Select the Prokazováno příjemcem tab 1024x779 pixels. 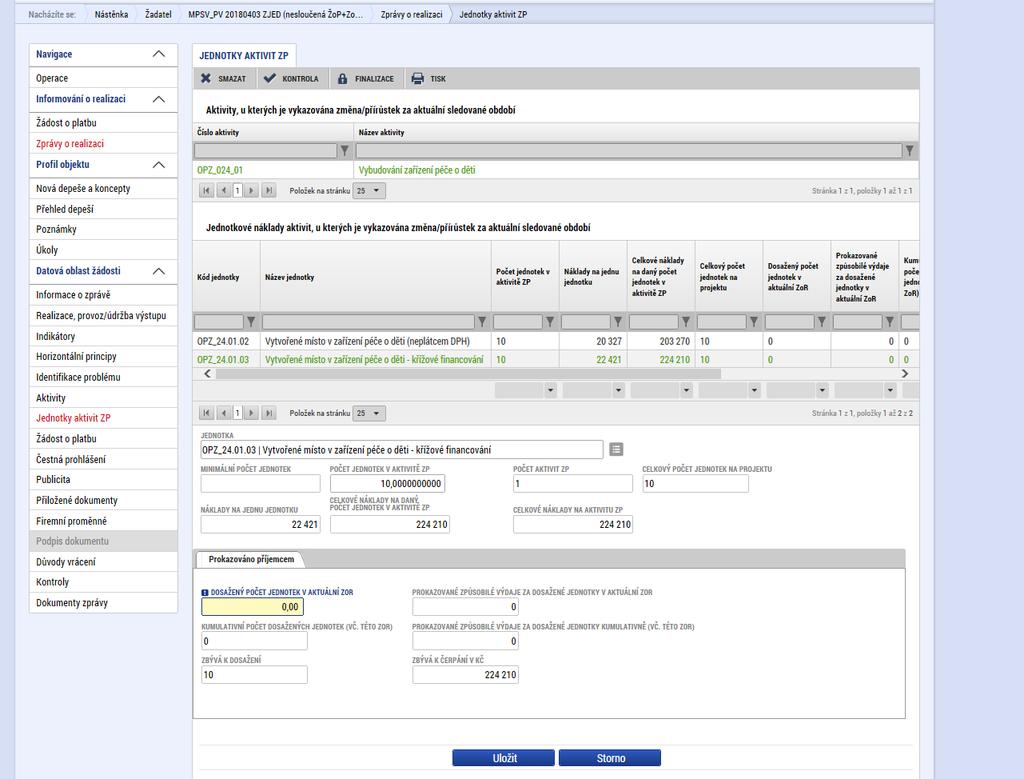251,559
